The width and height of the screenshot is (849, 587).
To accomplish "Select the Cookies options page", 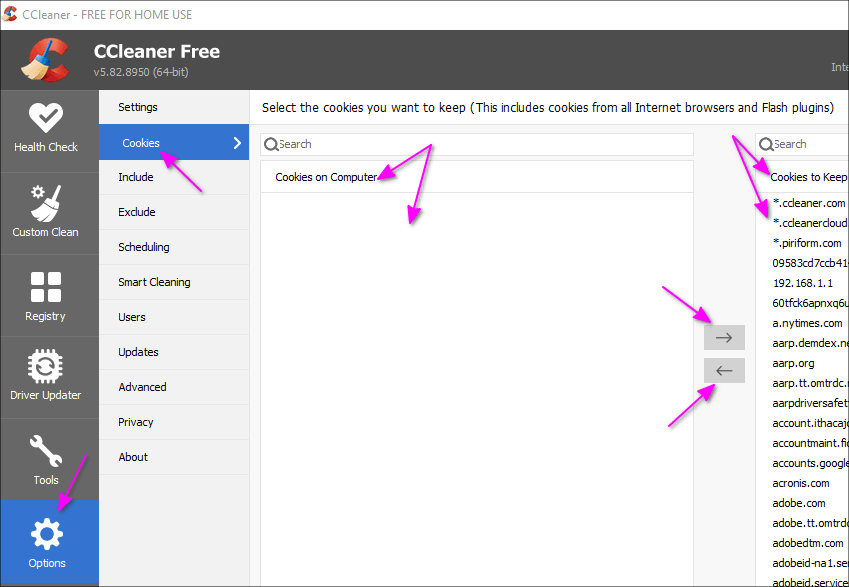I will [174, 142].
